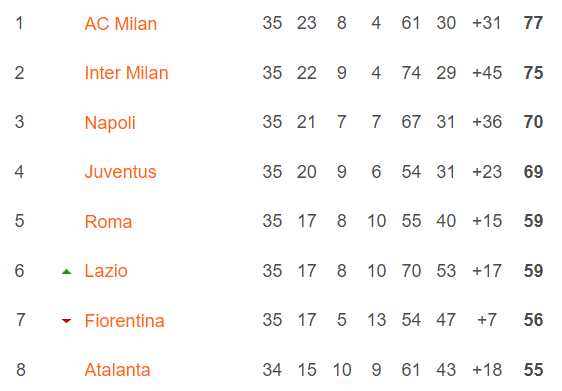The width and height of the screenshot is (562, 391).
Task: Open the Juventus team link
Action: (120, 172)
